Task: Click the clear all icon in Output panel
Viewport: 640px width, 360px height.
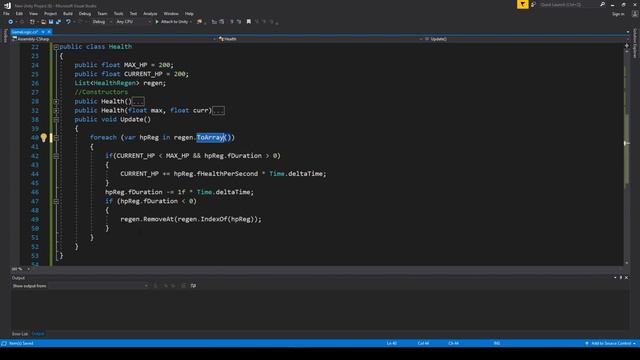Action: click(x=184, y=286)
